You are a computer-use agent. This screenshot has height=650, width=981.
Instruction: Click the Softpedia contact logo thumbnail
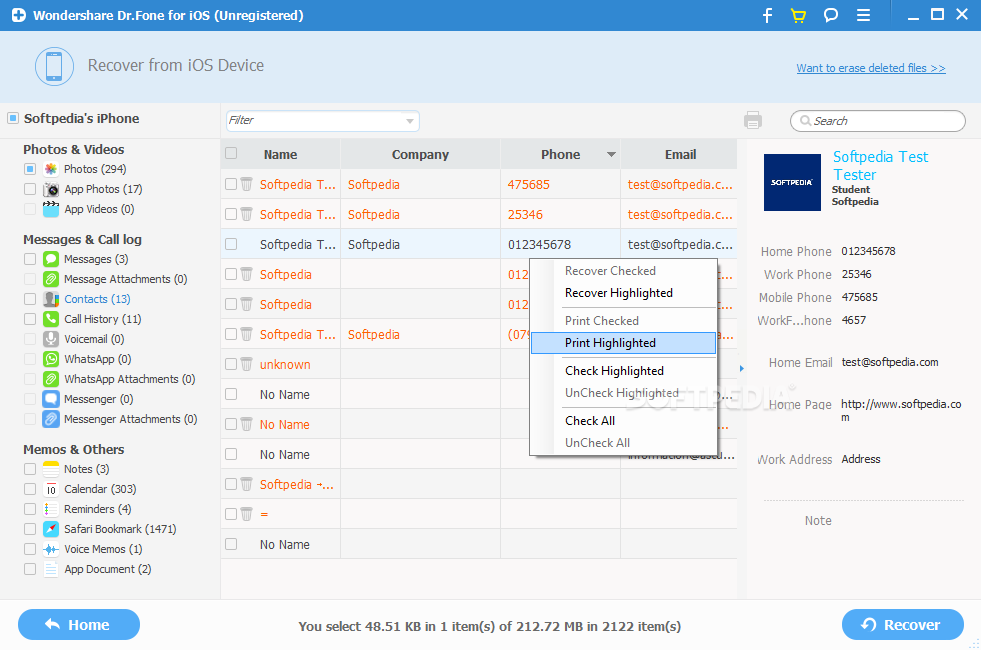click(x=792, y=182)
